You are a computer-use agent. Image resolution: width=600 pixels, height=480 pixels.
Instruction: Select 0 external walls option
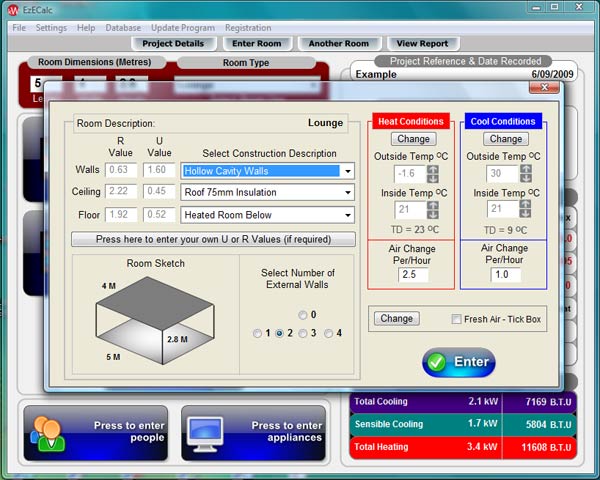coord(299,314)
